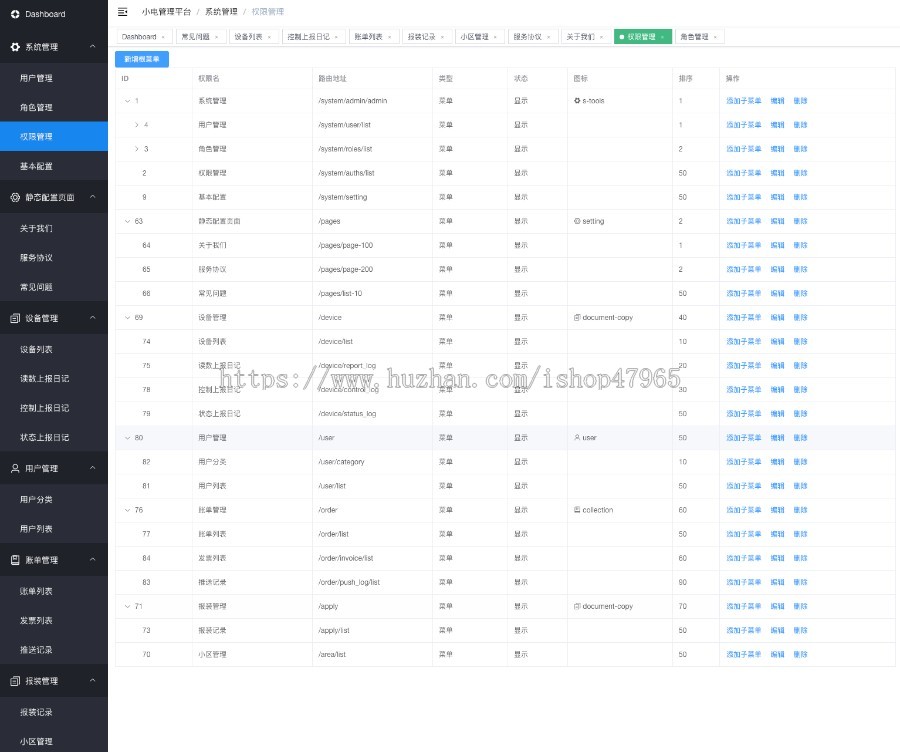
Task: Collapse table row ID 71 报装管理
Action: tap(127, 606)
